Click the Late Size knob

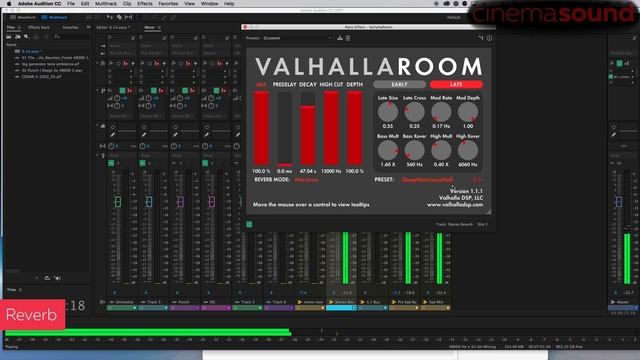point(388,112)
